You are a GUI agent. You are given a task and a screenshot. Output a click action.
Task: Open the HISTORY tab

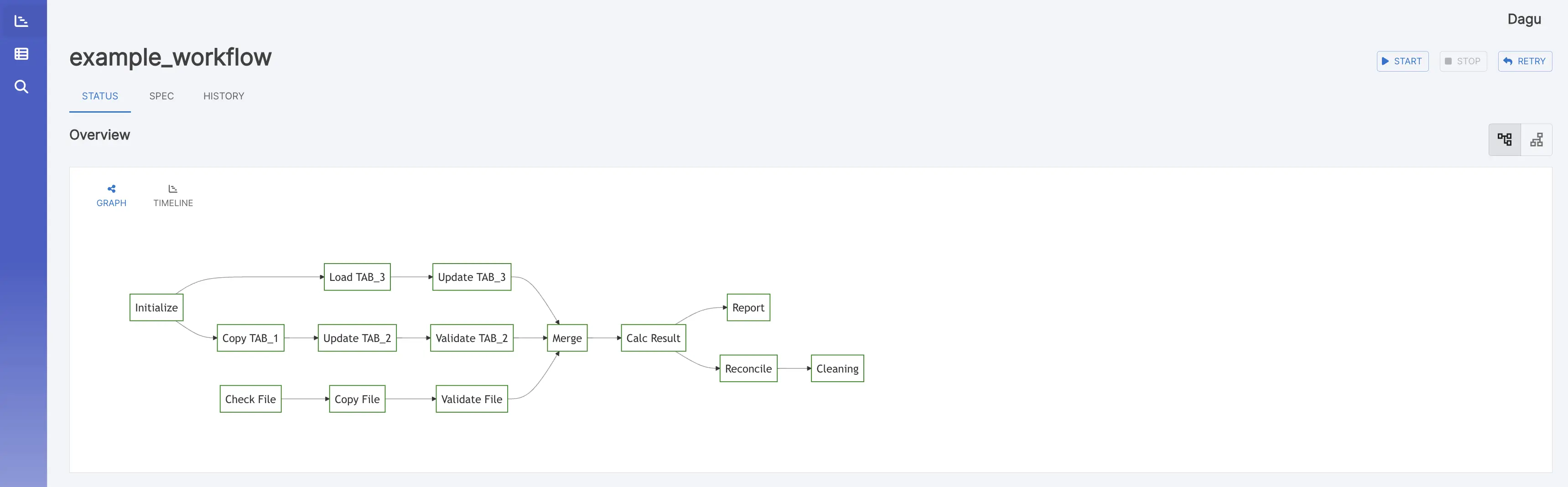pyautogui.click(x=223, y=96)
